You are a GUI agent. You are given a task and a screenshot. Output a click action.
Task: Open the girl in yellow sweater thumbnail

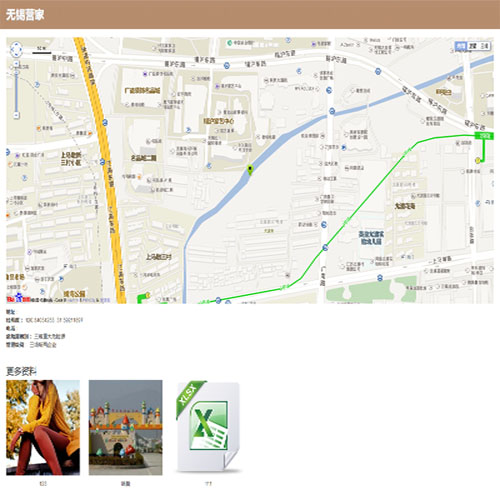pyautogui.click(x=43, y=427)
